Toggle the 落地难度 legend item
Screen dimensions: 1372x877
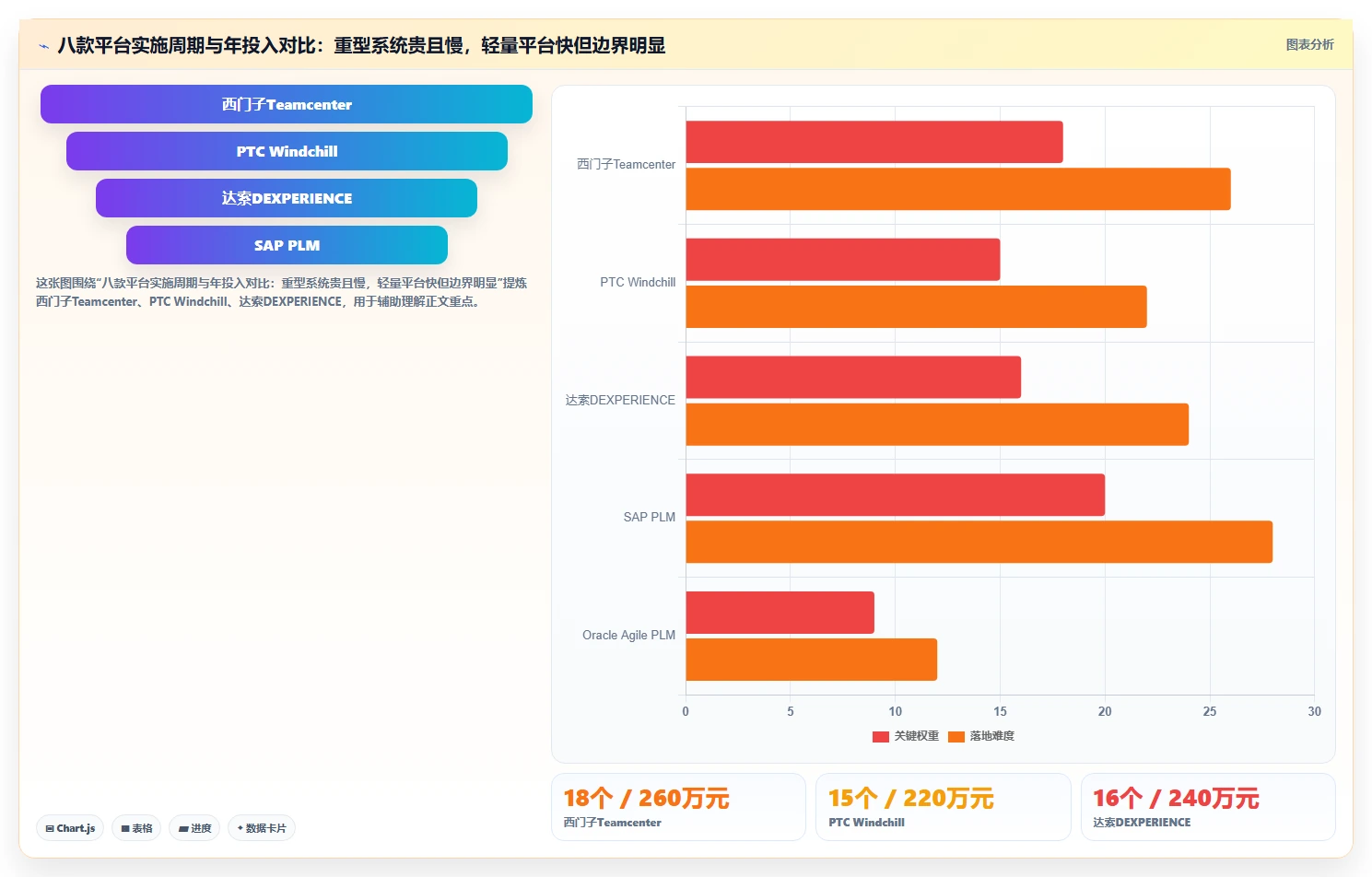[x=981, y=736]
